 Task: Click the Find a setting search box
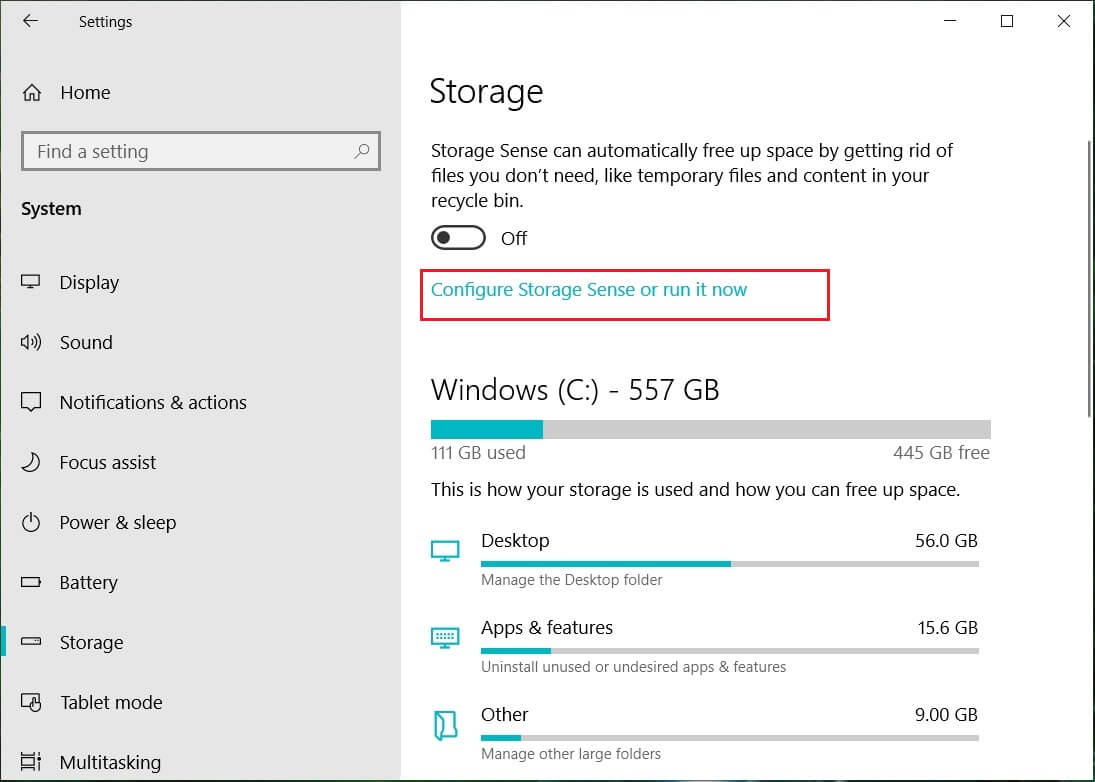[x=190, y=152]
